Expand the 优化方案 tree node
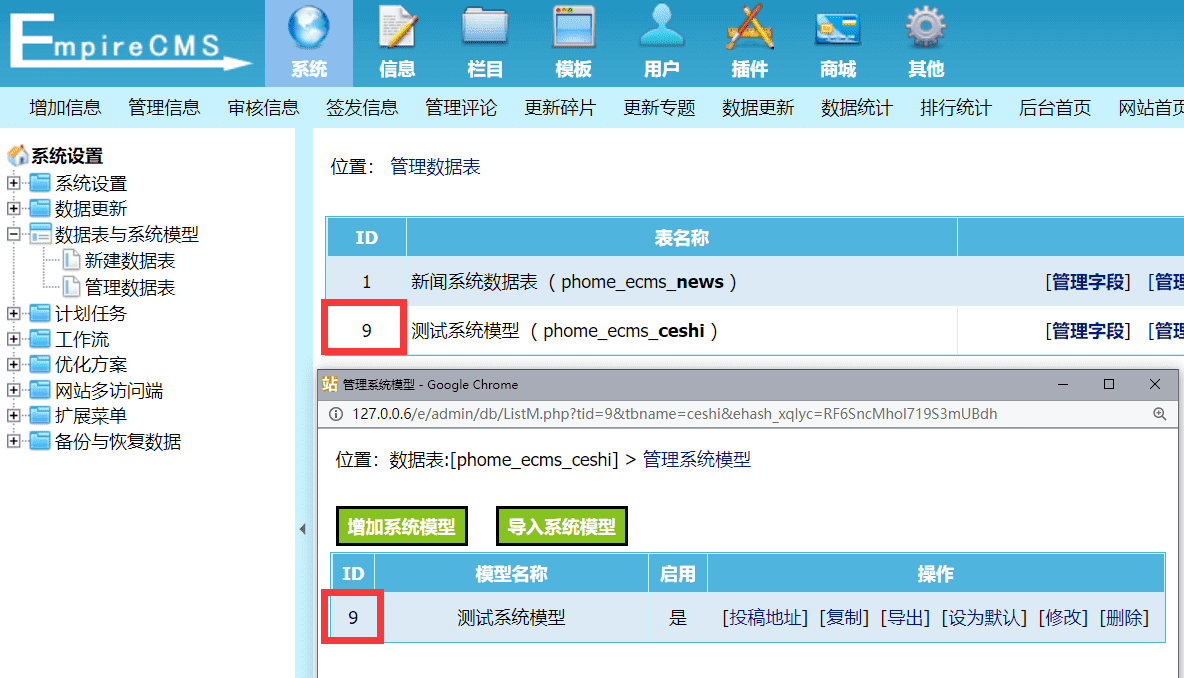This screenshot has height=678, width=1184. point(14,365)
